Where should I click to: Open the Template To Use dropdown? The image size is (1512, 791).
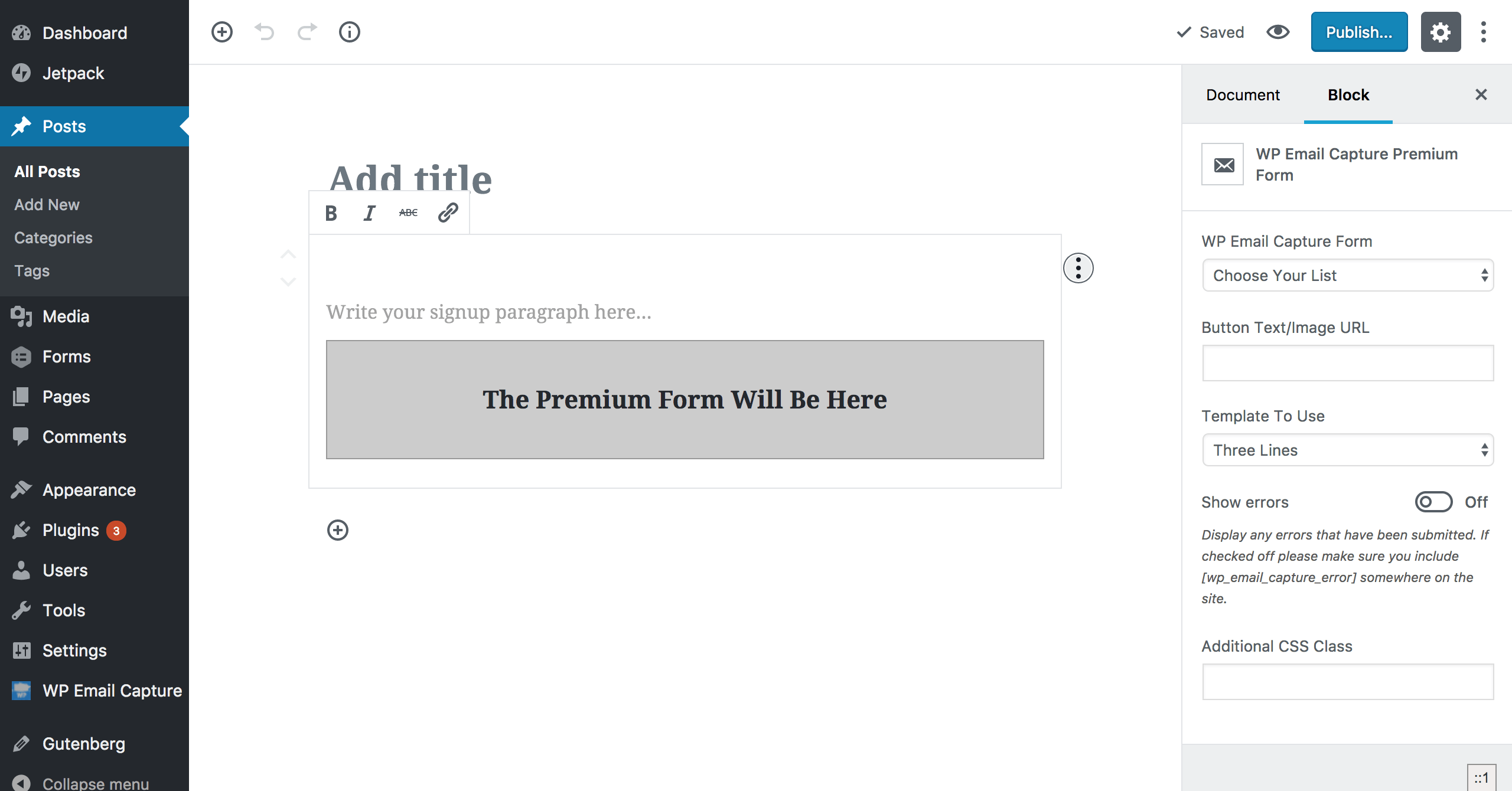pyautogui.click(x=1348, y=450)
